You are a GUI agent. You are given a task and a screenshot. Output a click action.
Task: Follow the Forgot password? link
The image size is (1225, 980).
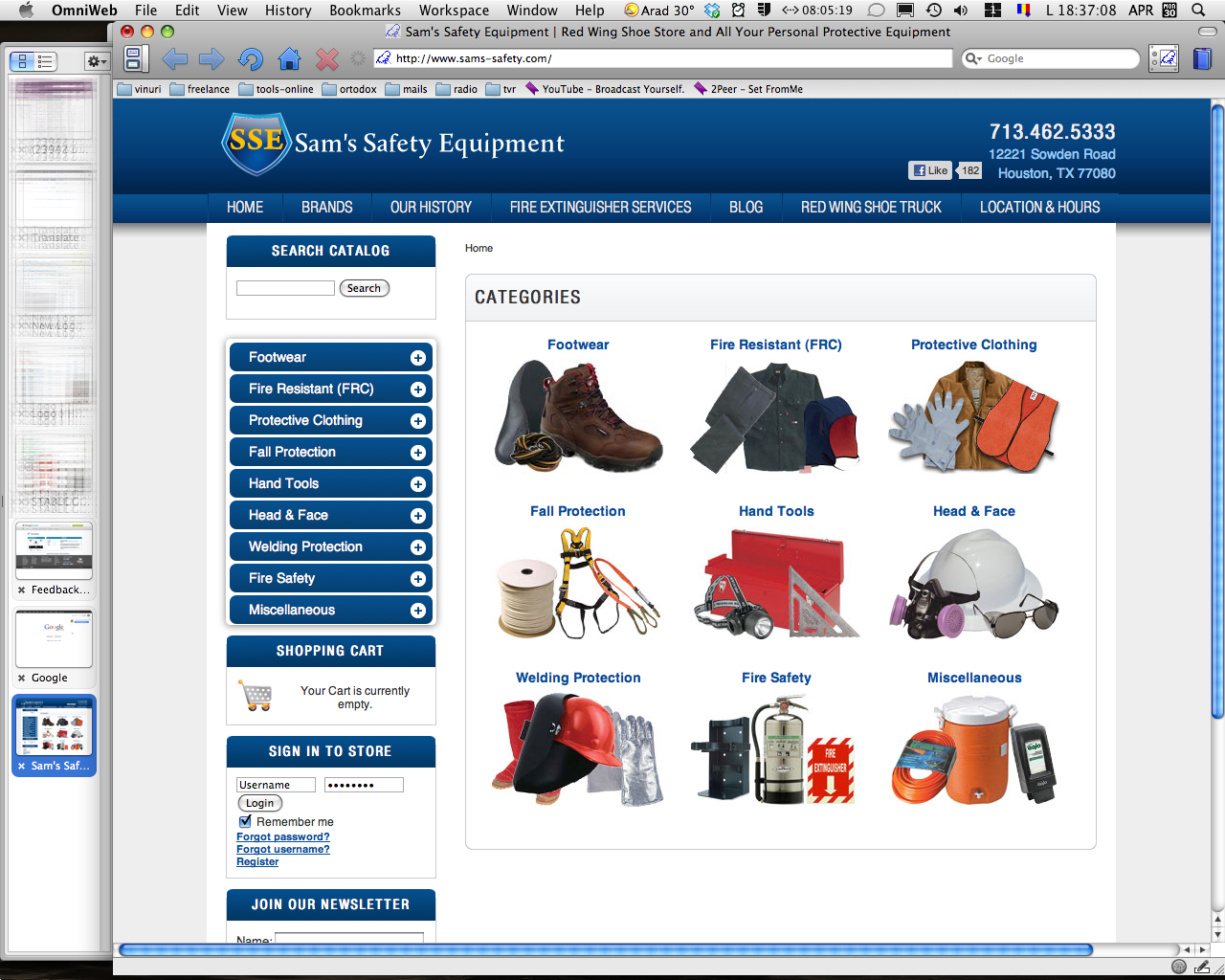point(283,836)
